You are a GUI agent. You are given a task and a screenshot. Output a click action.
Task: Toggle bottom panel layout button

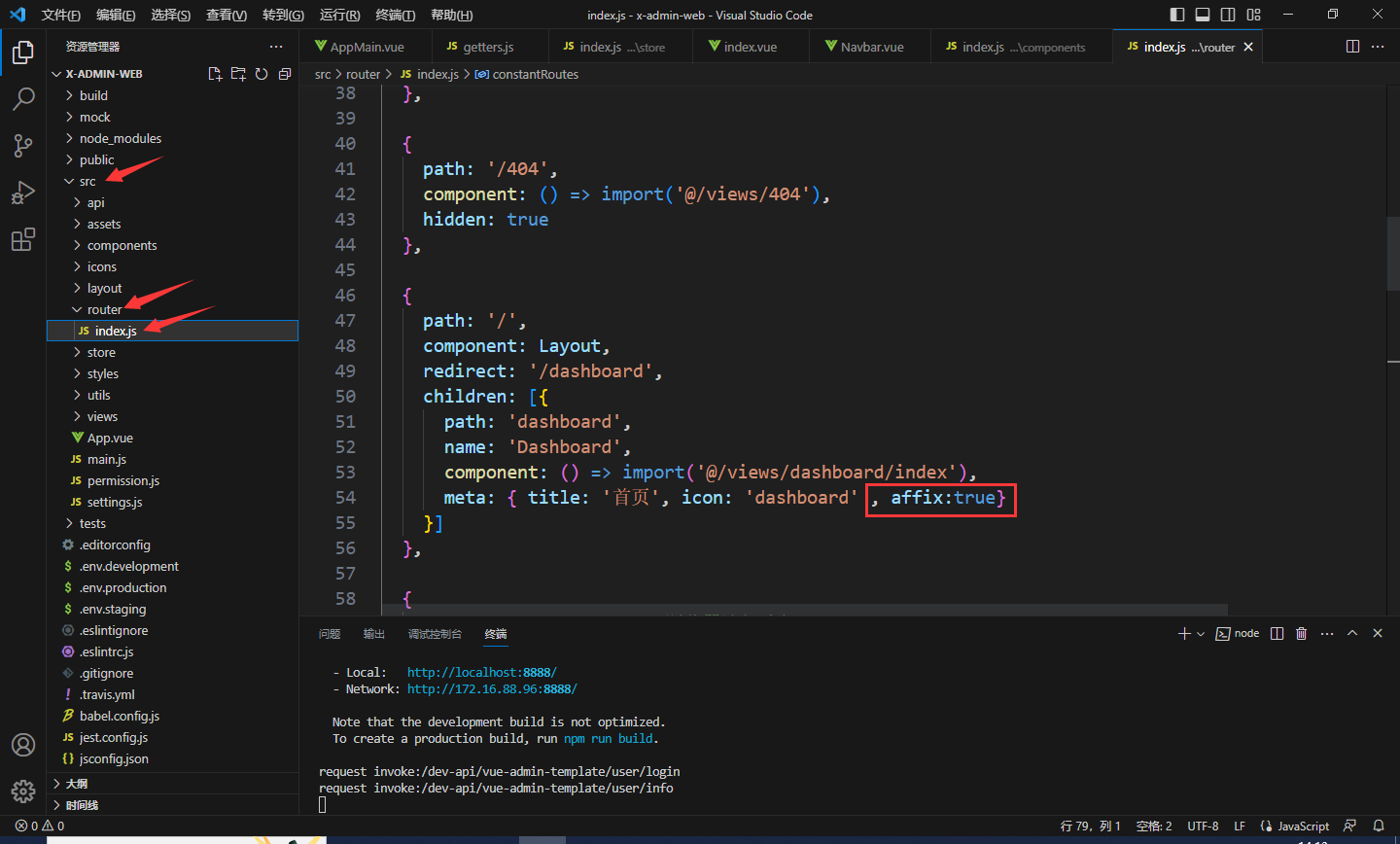1203,15
